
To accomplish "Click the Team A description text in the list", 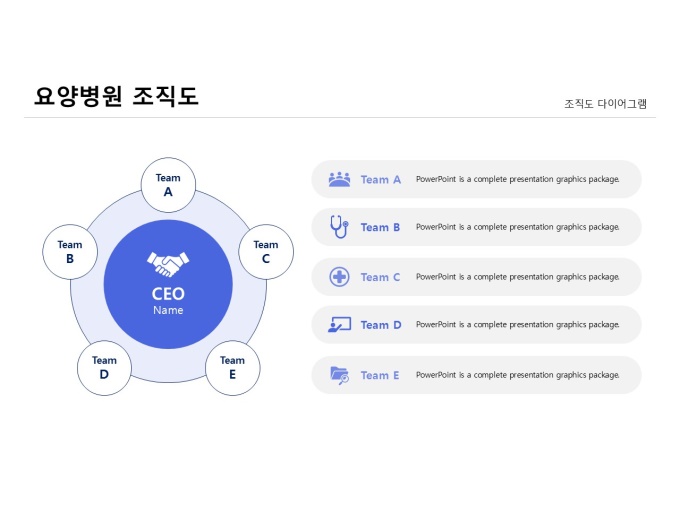I will coord(517,180).
